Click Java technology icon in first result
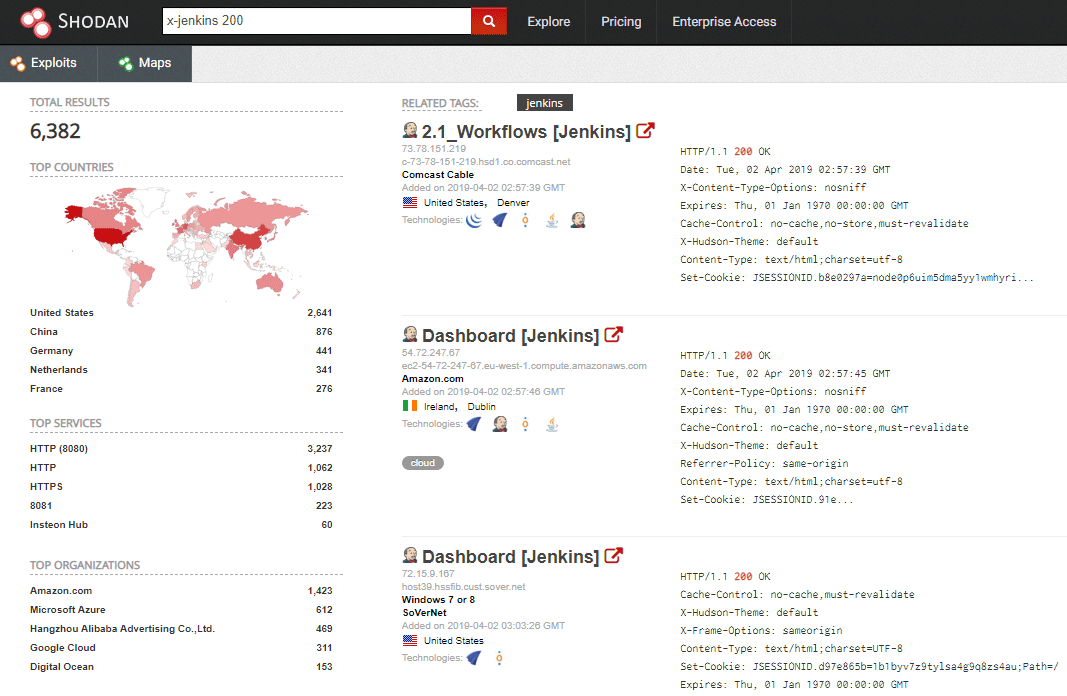 click(552, 220)
